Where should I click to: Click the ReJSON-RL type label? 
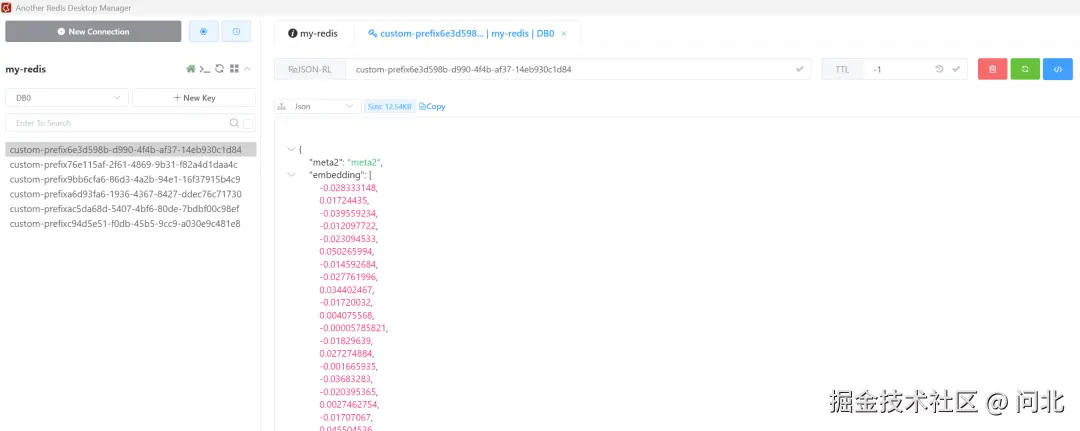pyautogui.click(x=309, y=69)
